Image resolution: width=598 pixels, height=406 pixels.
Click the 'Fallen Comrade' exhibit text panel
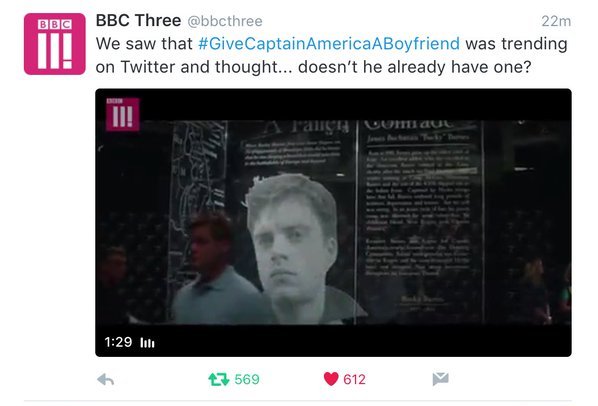point(420,222)
